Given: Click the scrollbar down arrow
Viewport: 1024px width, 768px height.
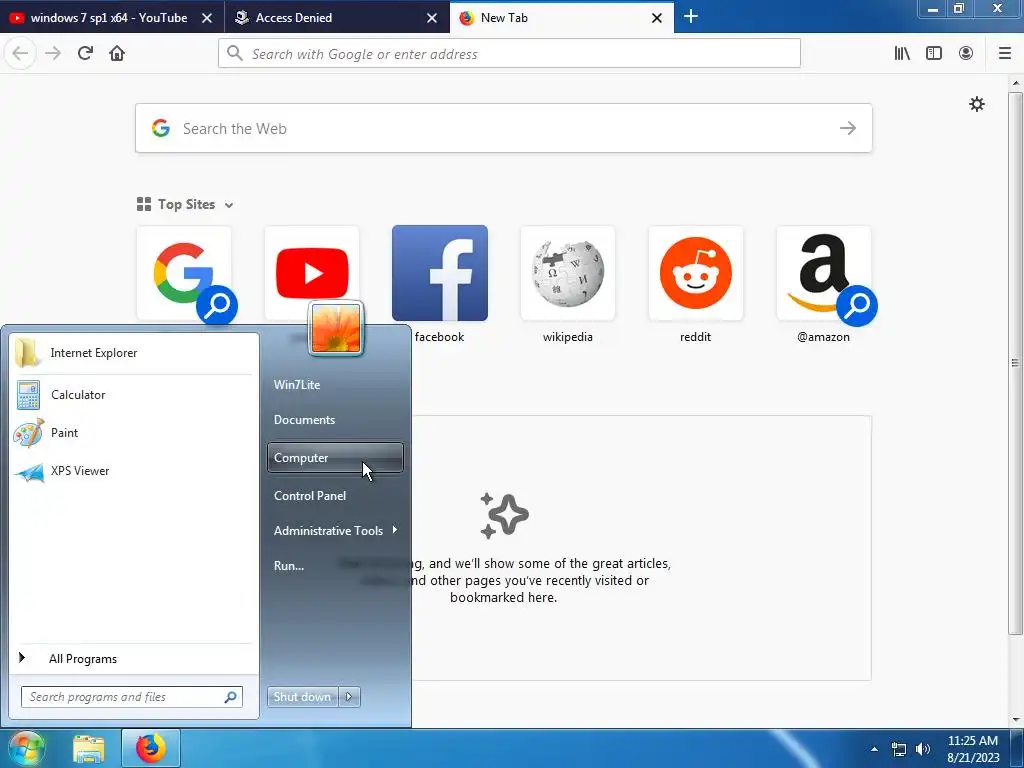Looking at the screenshot, I should (1016, 720).
